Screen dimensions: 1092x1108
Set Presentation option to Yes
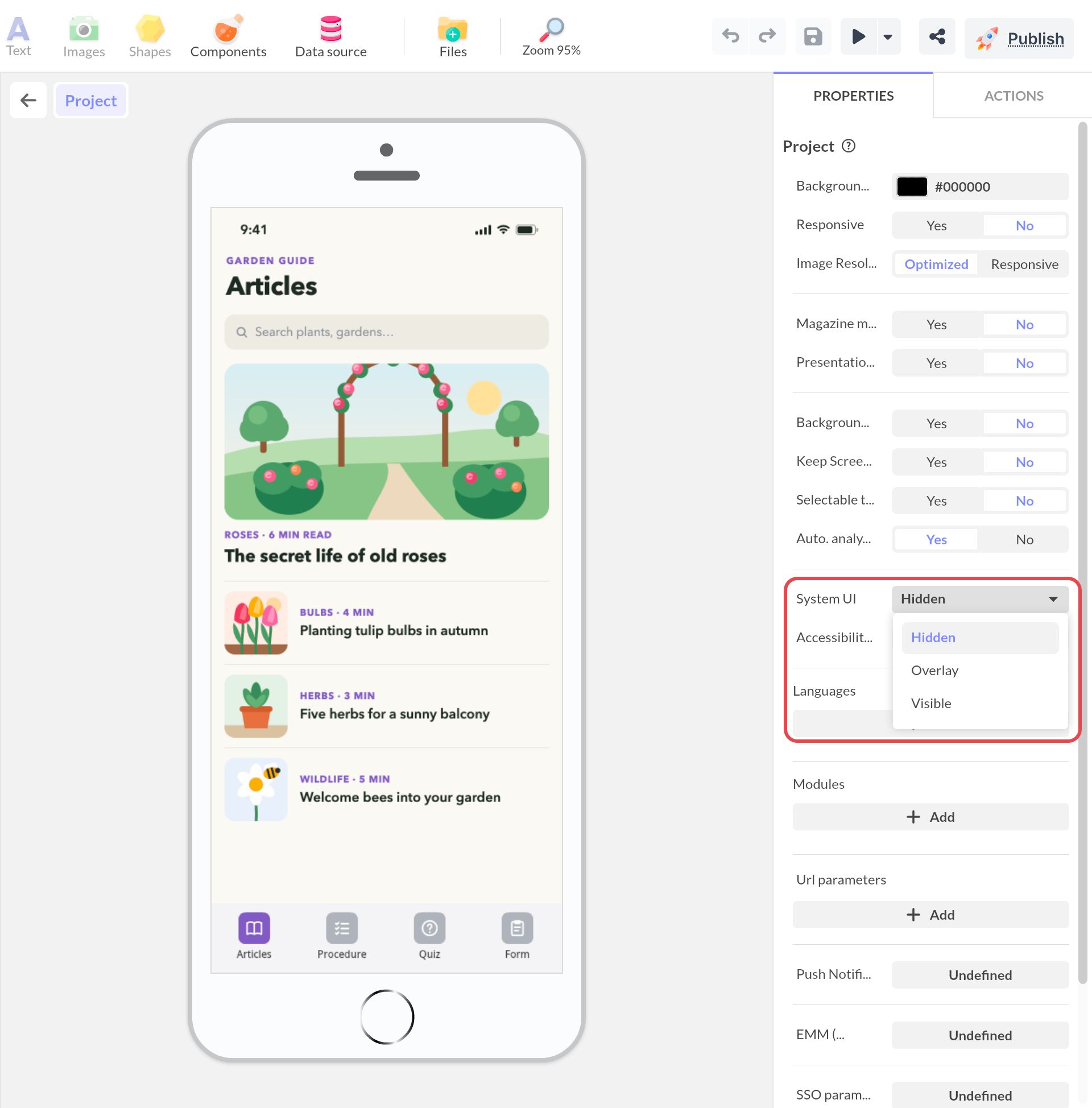coord(936,363)
